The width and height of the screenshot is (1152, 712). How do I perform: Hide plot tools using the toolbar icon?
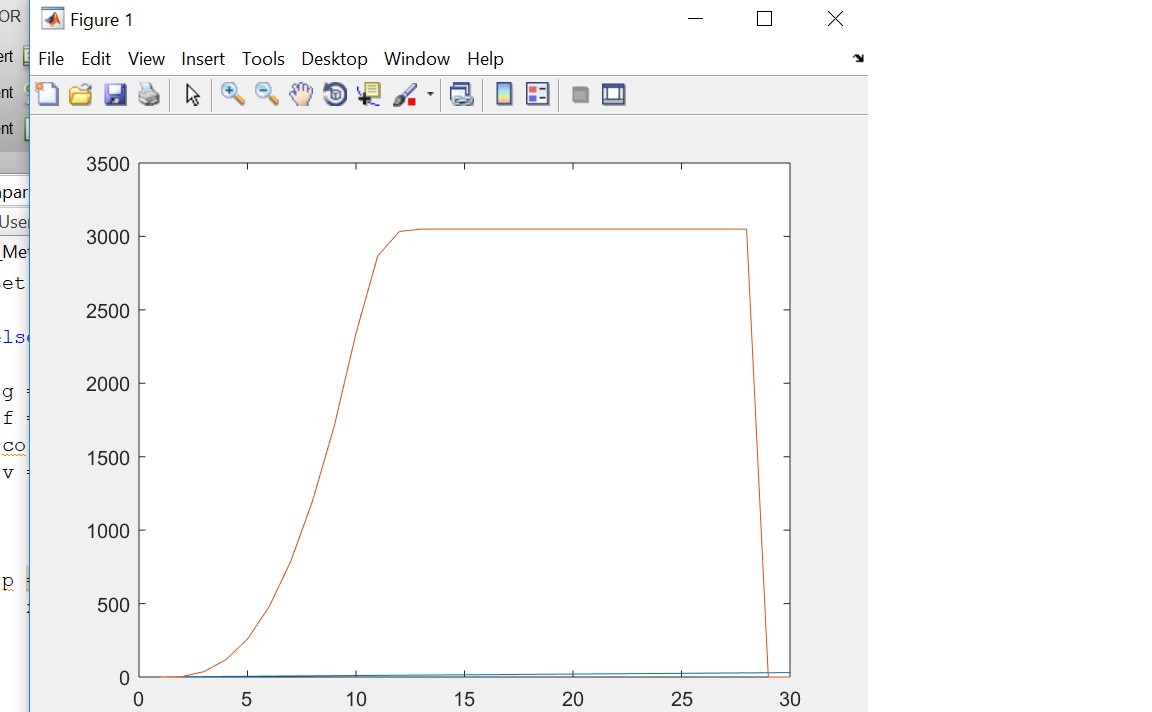580,95
